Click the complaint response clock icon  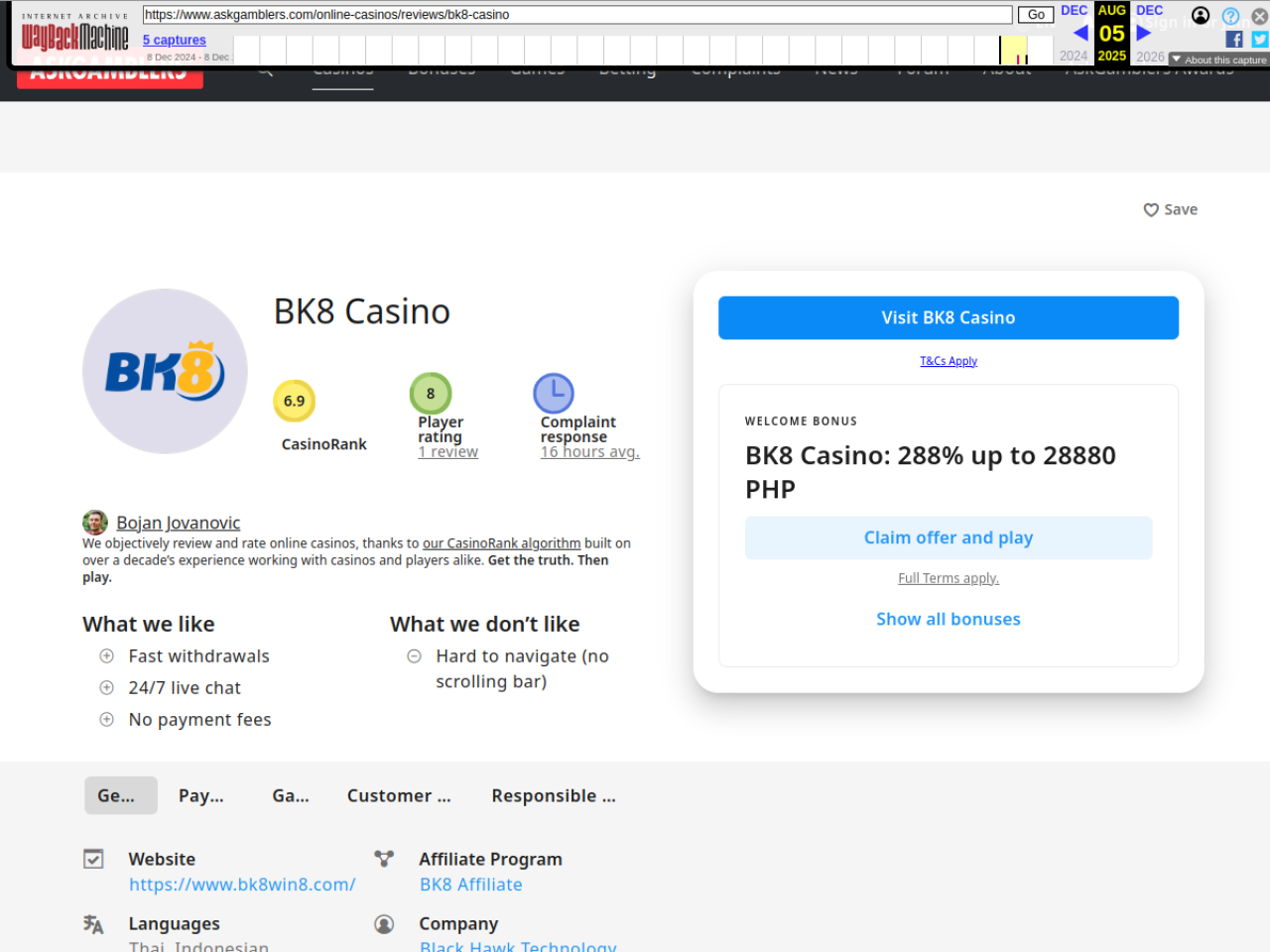554,393
